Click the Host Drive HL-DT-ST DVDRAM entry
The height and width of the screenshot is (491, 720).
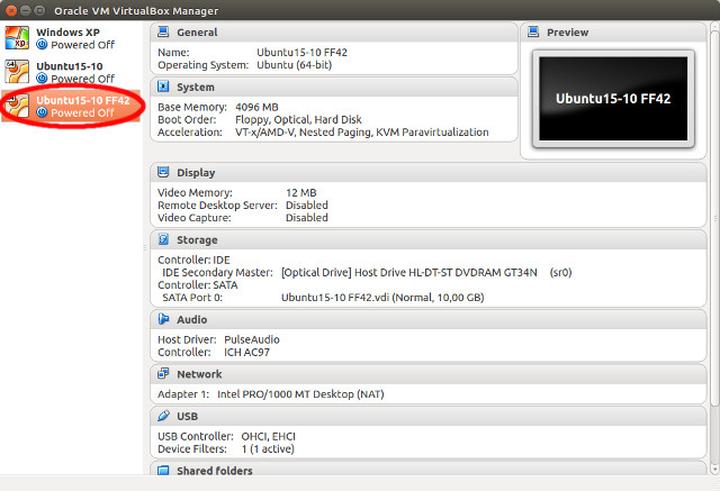click(427, 272)
